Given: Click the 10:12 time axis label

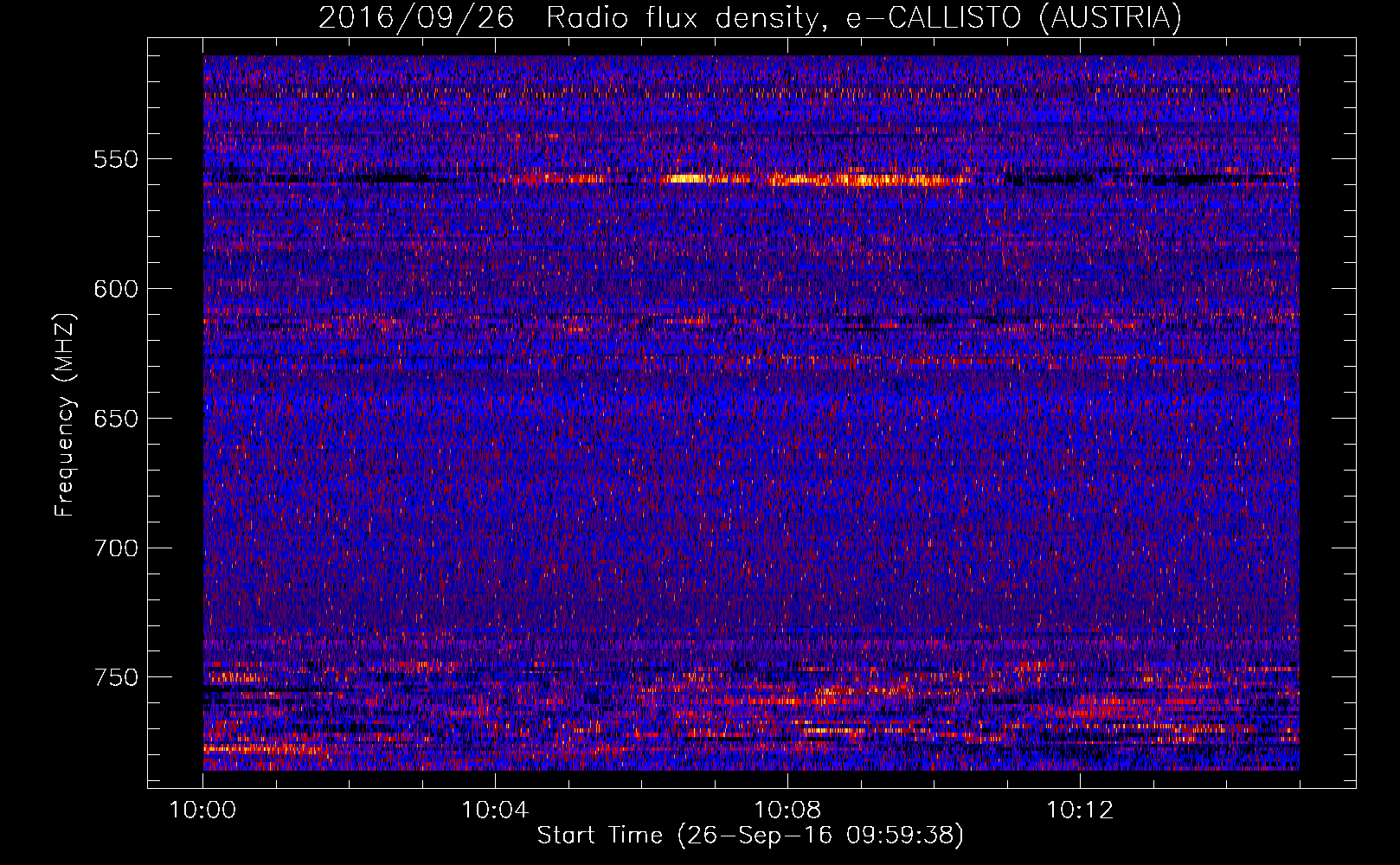Looking at the screenshot, I should [x=1080, y=811].
